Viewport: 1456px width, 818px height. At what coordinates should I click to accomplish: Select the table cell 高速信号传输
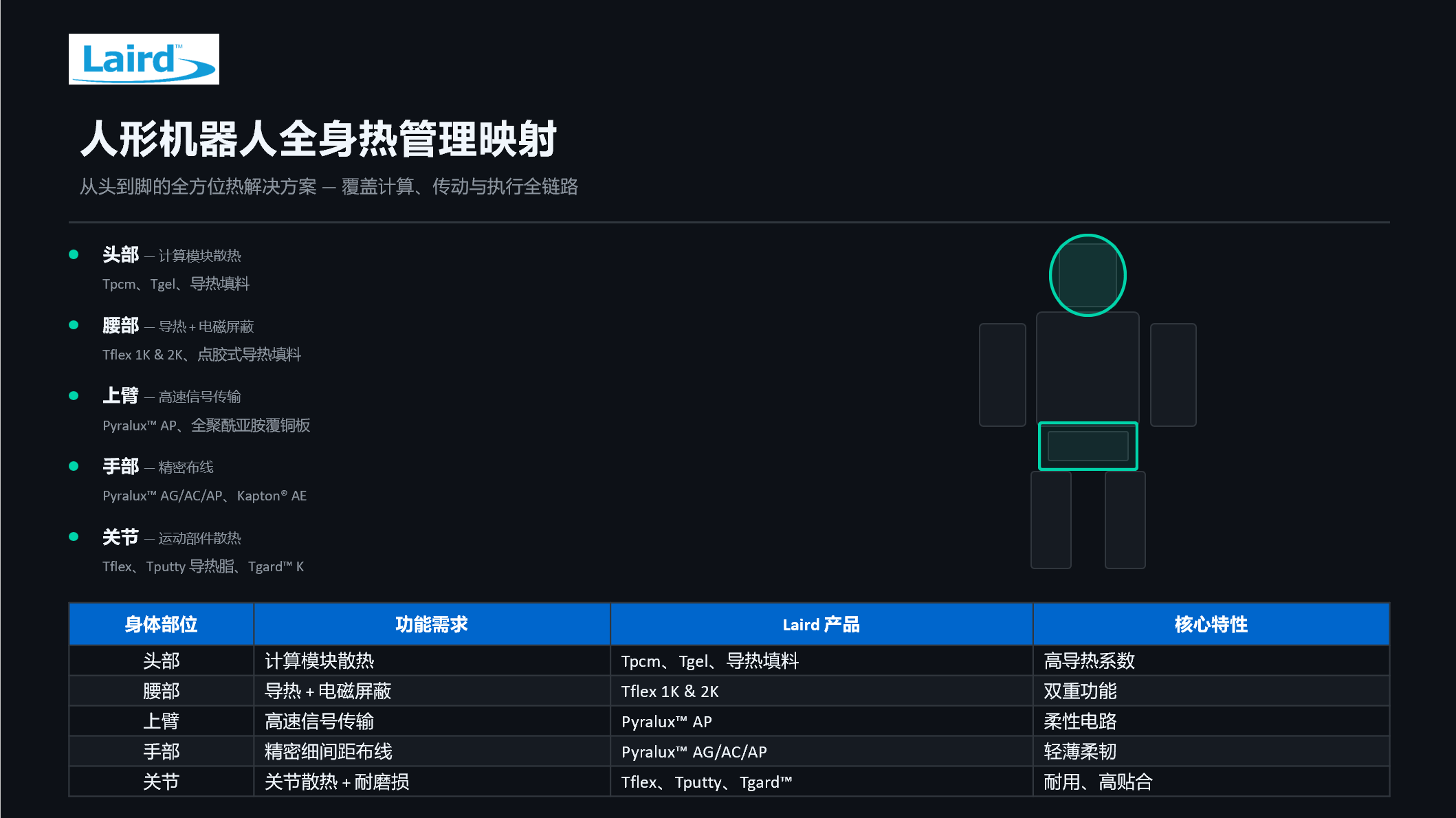pyautogui.click(x=432, y=721)
